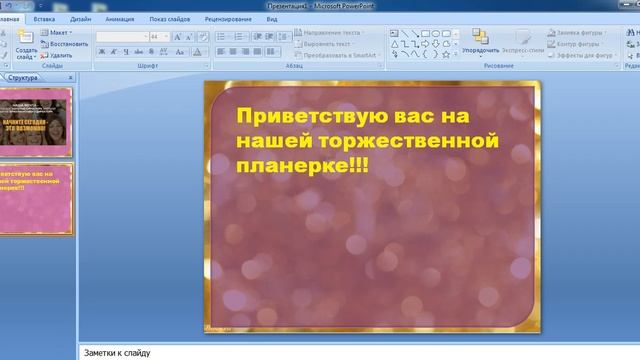Image resolution: width=640 pixels, height=360 pixels.
Task: Select the second slide thumbnail with yellow text
Action: [x=36, y=199]
